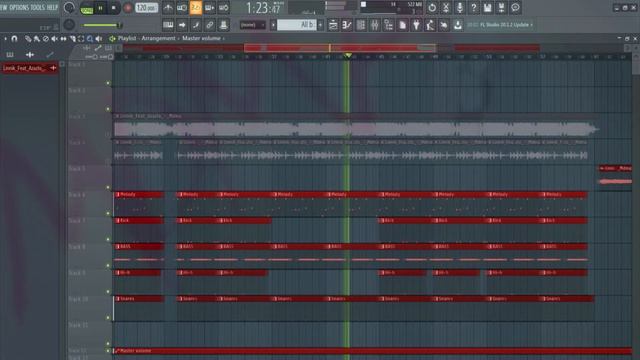Expand the separator arrow after Arrangement
This screenshot has height=360, width=640.
(178, 38)
